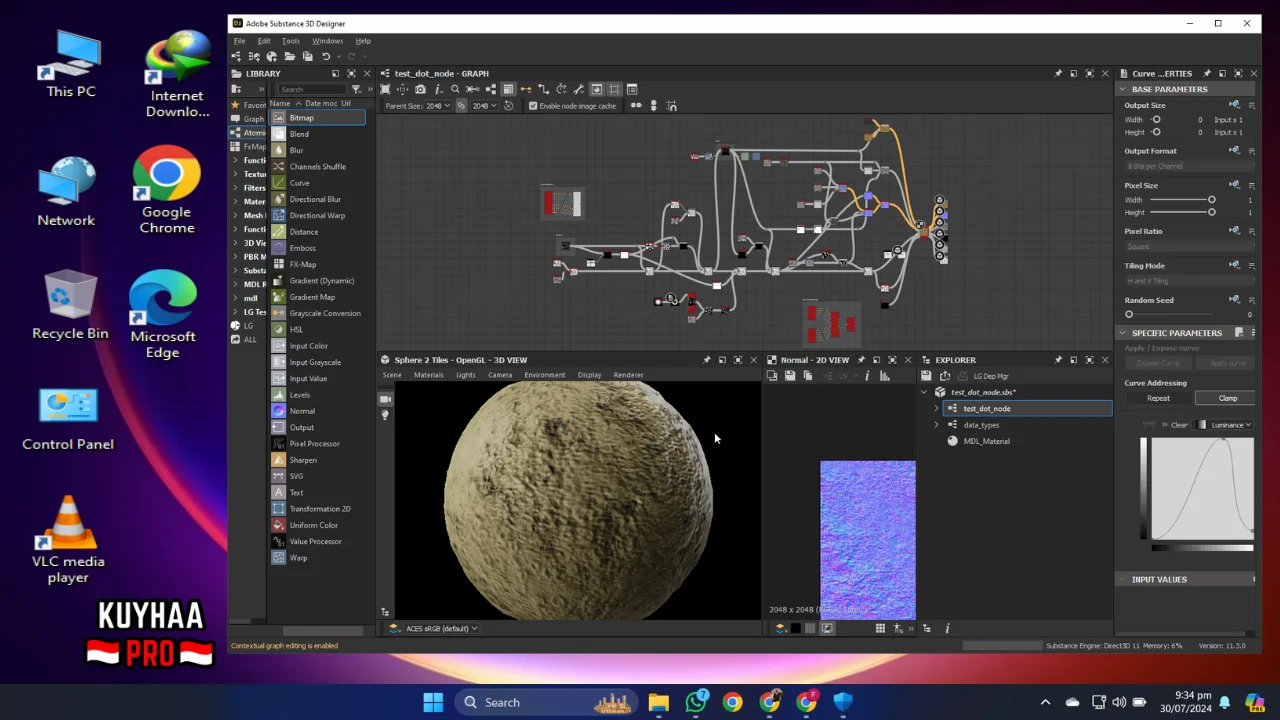Collapse the BASE PARAMETERS section
The height and width of the screenshot is (720, 1280).
pos(1122,89)
